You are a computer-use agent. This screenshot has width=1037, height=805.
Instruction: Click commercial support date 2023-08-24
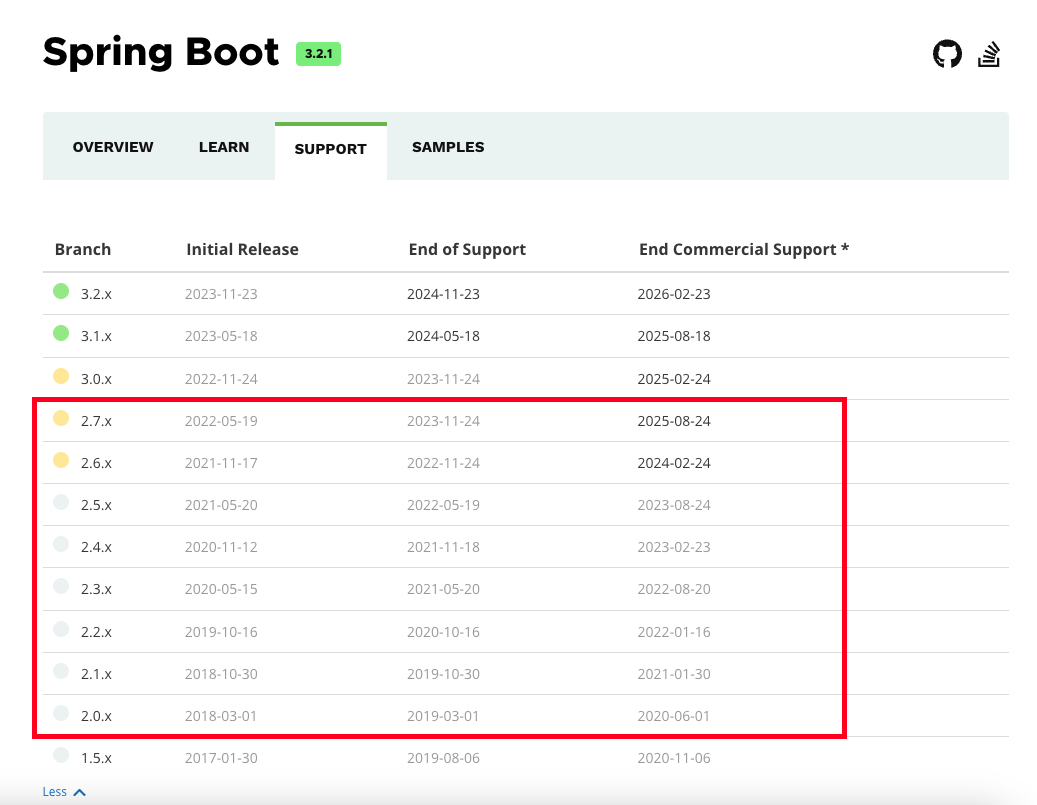point(674,505)
